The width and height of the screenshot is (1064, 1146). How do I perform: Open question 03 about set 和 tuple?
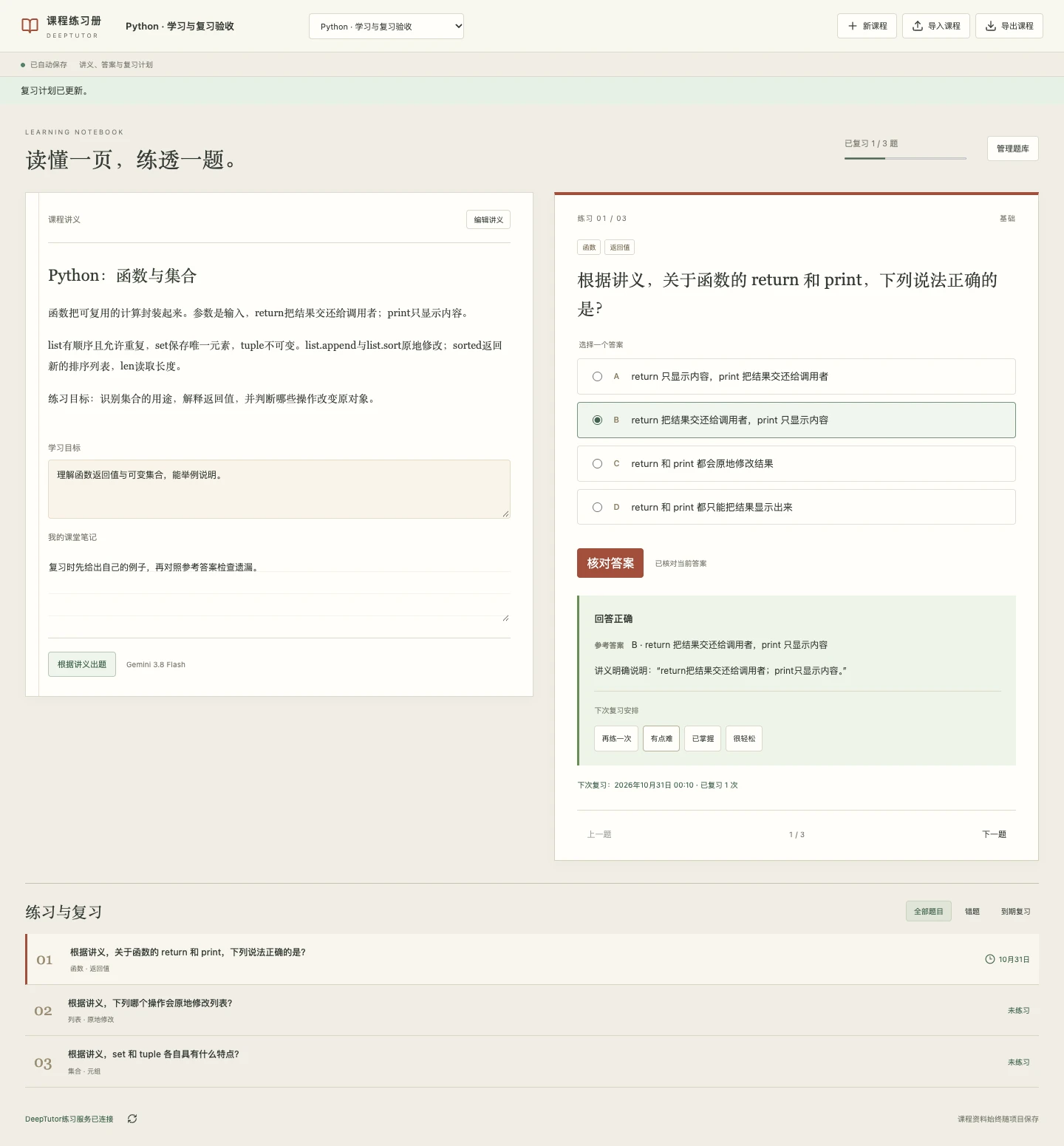pos(532,1062)
